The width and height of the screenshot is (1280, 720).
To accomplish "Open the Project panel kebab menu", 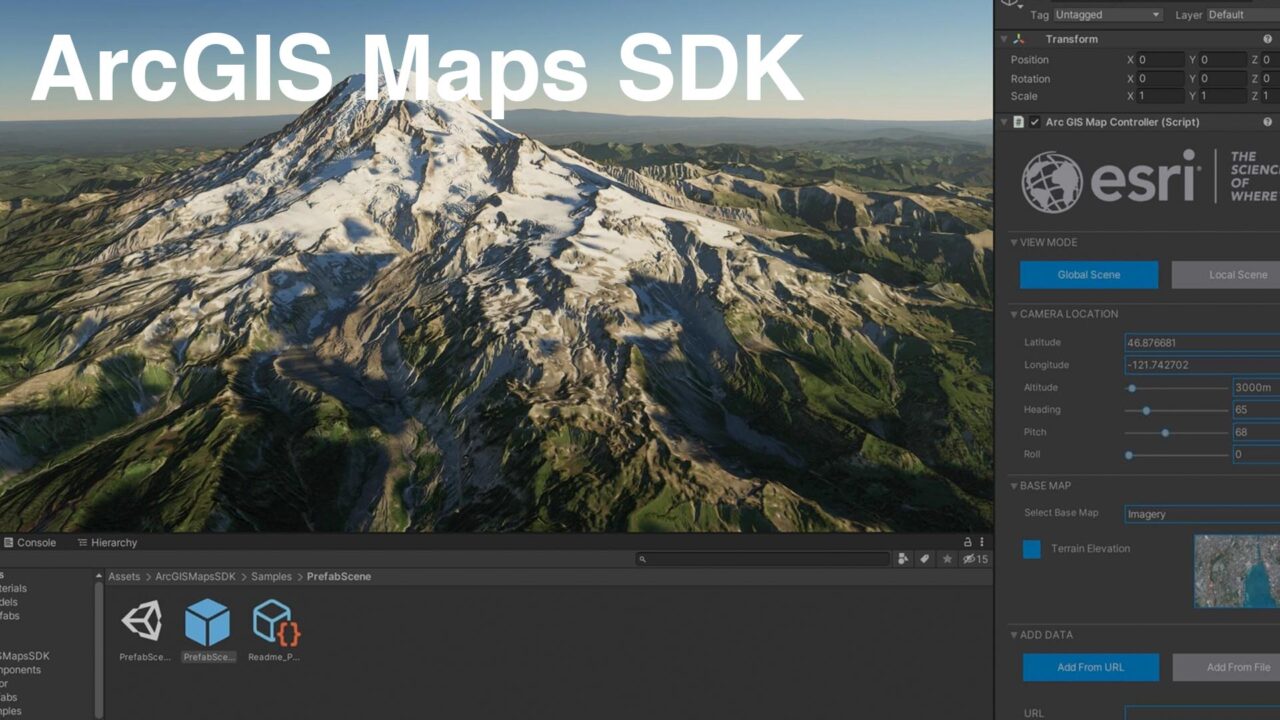I will click(x=981, y=542).
